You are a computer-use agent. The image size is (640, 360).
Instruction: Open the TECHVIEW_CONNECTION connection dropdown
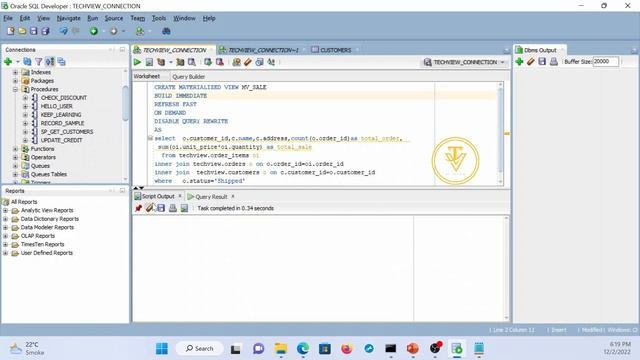pyautogui.click(x=464, y=62)
